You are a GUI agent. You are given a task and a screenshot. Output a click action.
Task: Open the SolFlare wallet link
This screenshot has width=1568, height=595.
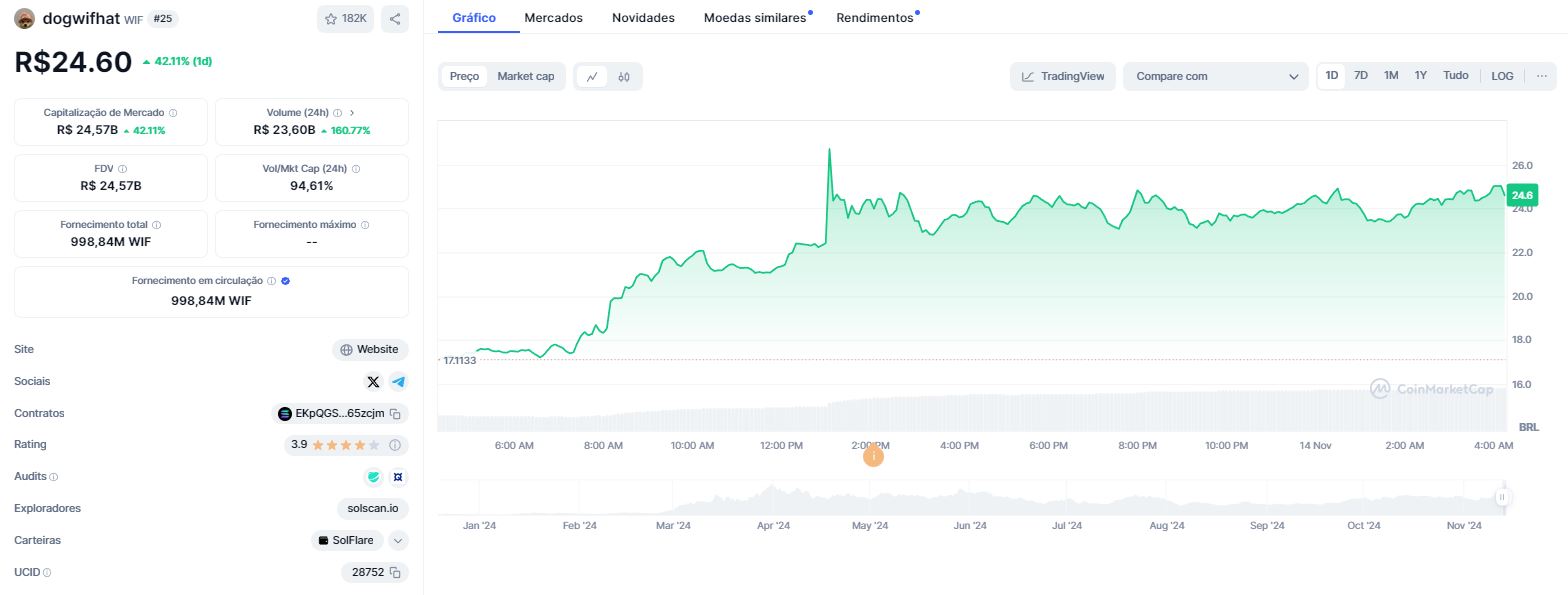(x=346, y=540)
